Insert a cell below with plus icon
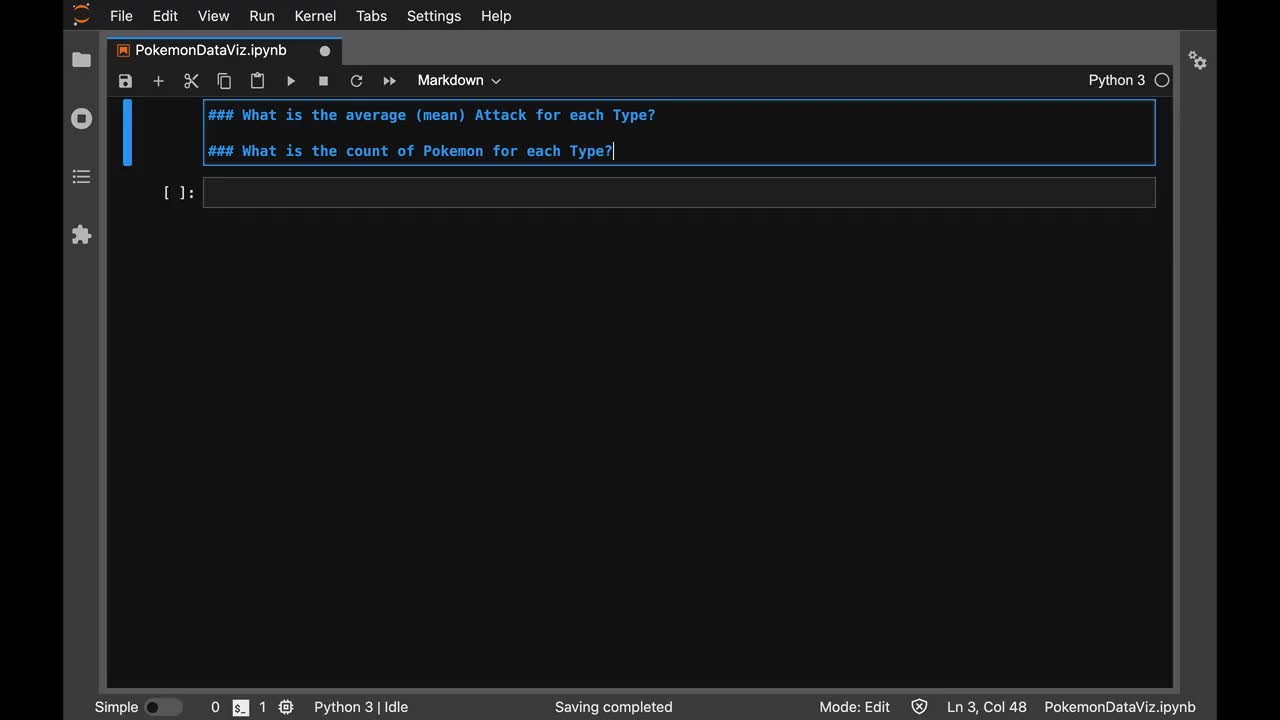 click(x=158, y=81)
